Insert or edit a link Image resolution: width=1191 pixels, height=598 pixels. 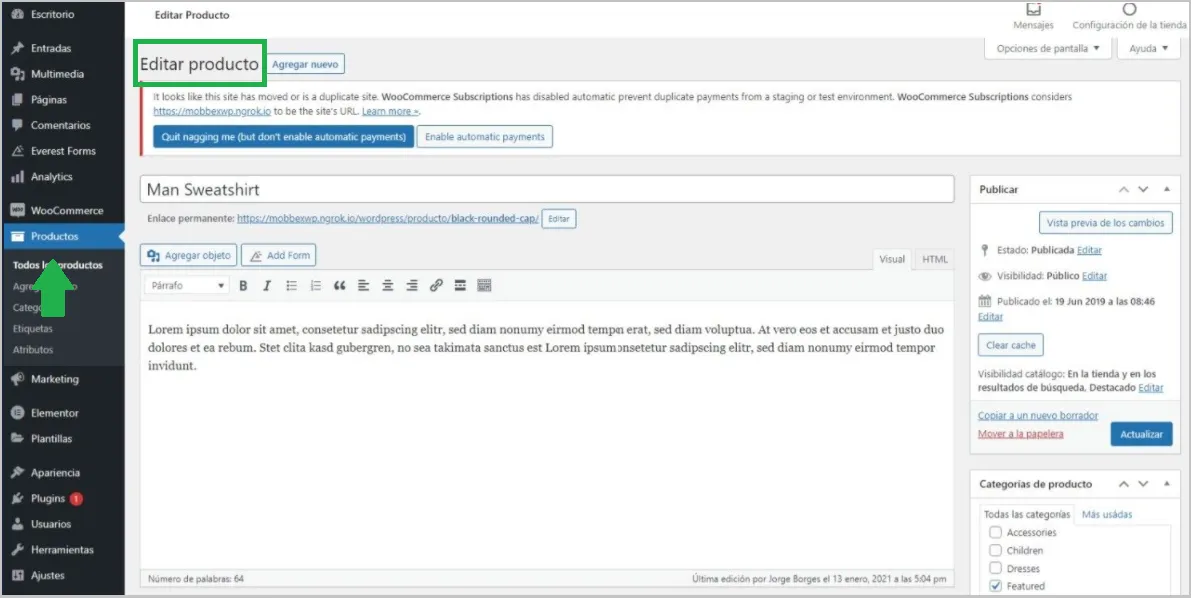pos(436,286)
